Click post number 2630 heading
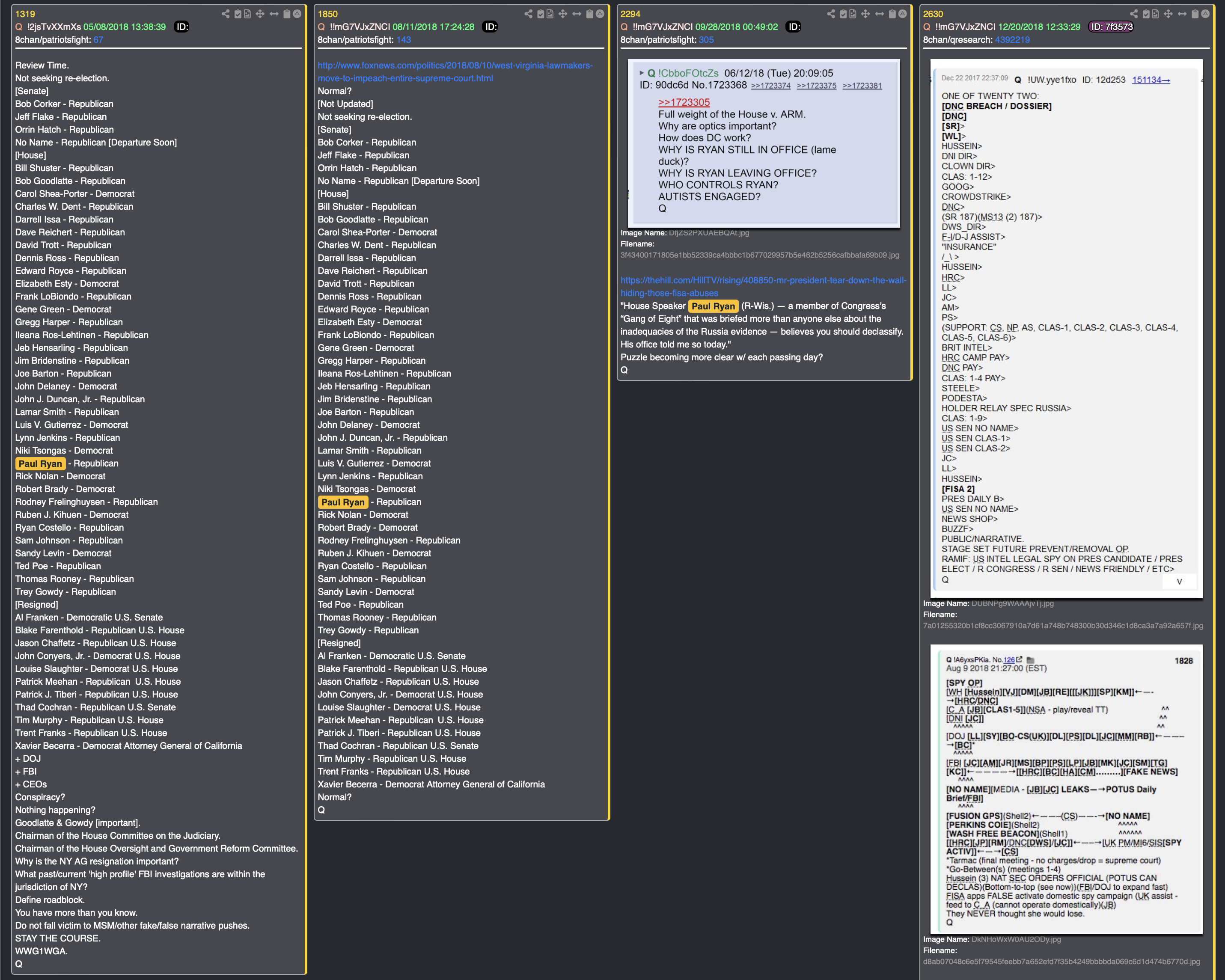 click(934, 14)
